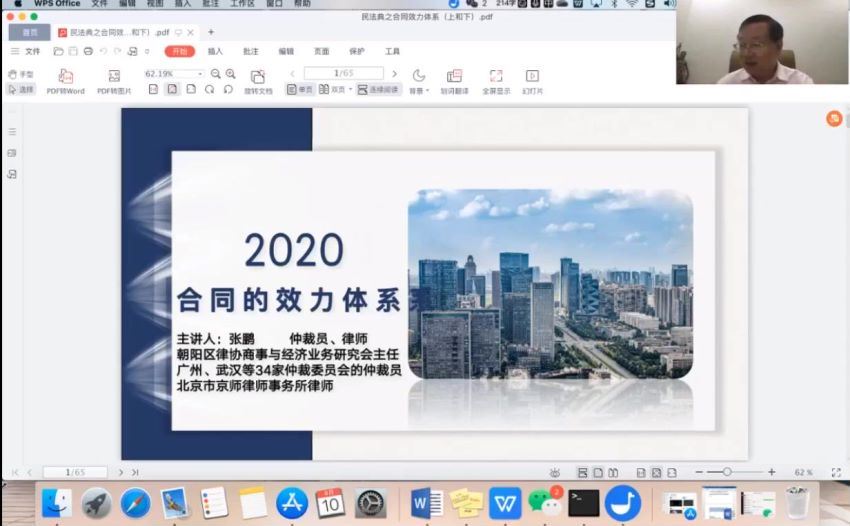Select the Hand (手型) tool

(21, 74)
